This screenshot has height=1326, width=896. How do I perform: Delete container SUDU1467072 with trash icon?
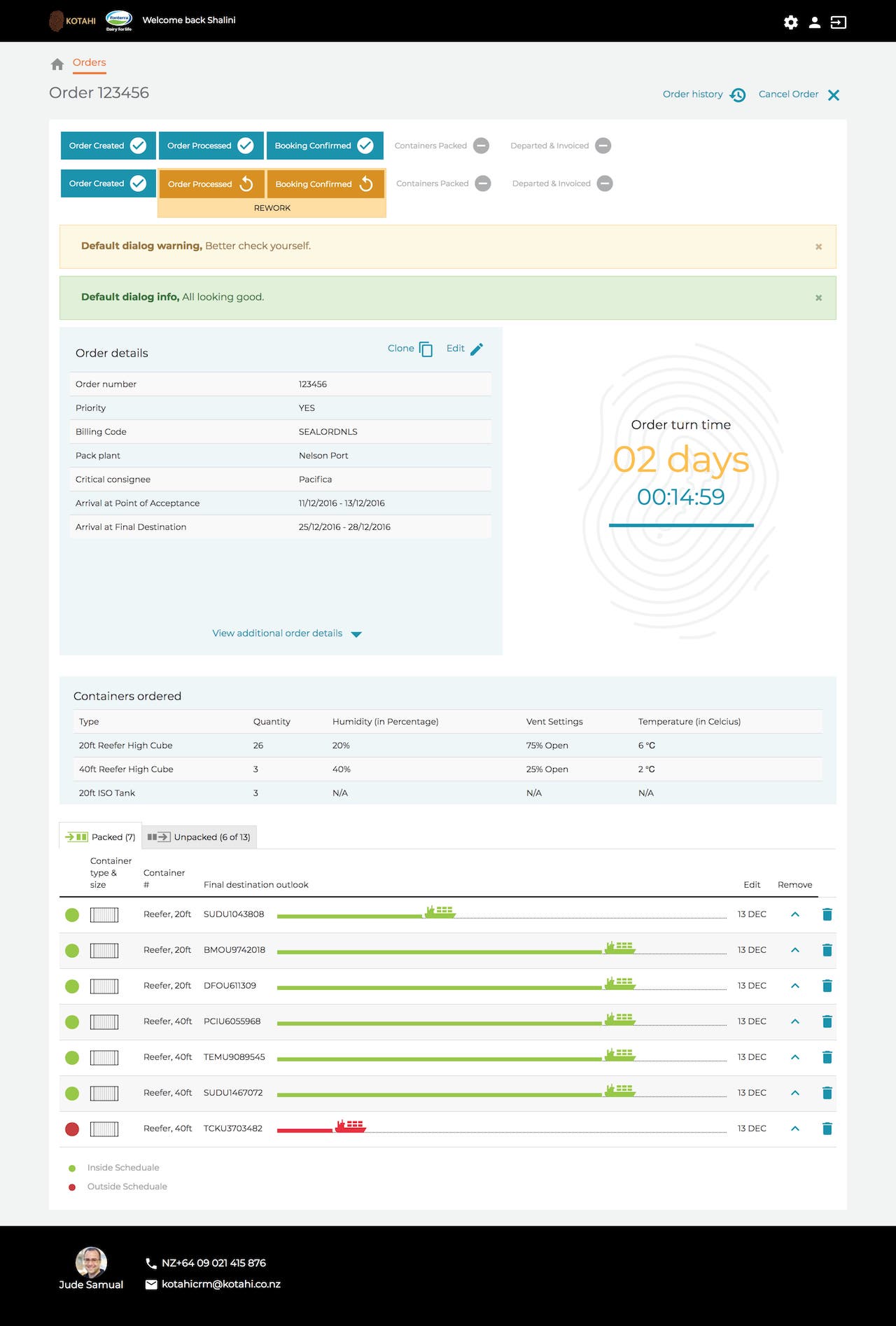click(827, 1093)
